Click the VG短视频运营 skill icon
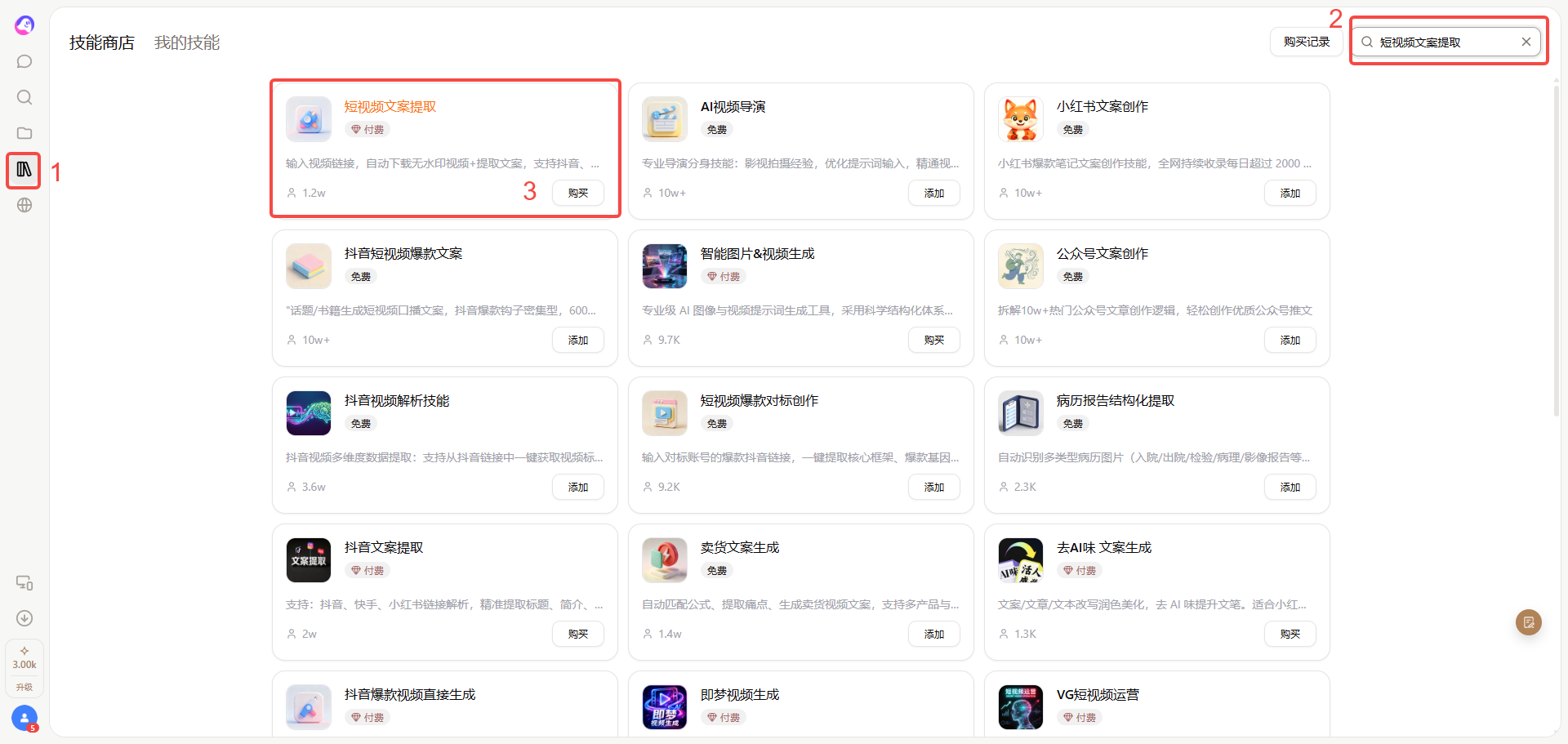Screen dimensions: 1568x744 (1021, 707)
